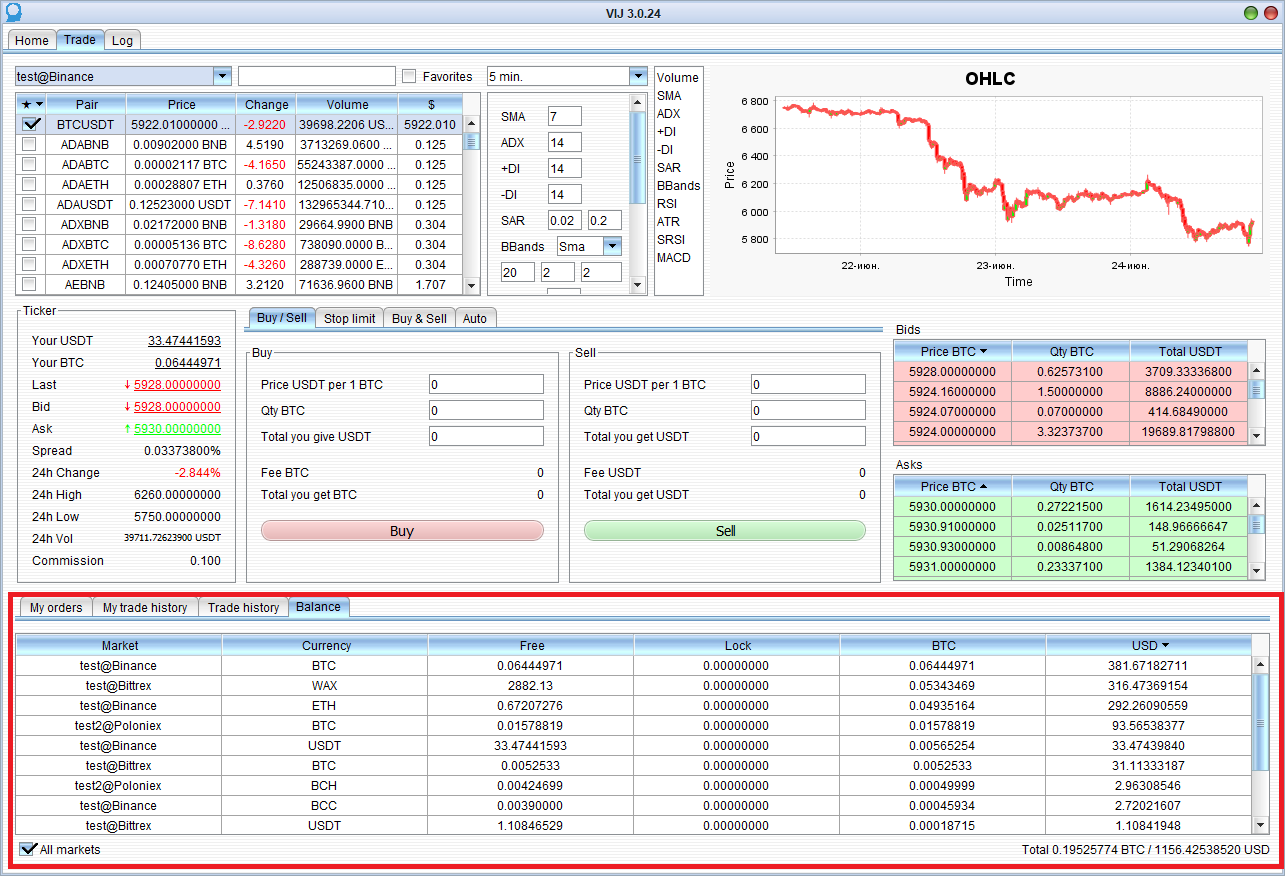Image resolution: width=1285 pixels, height=876 pixels.
Task: Enable the Favorites filter checkbox
Action: [409, 77]
